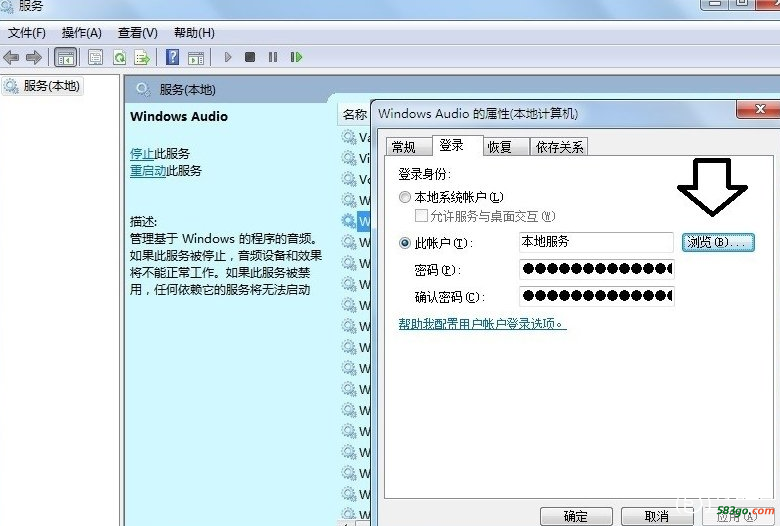The height and width of the screenshot is (526, 780).
Task: Click the 浏览(B)... button
Action: coord(718,242)
